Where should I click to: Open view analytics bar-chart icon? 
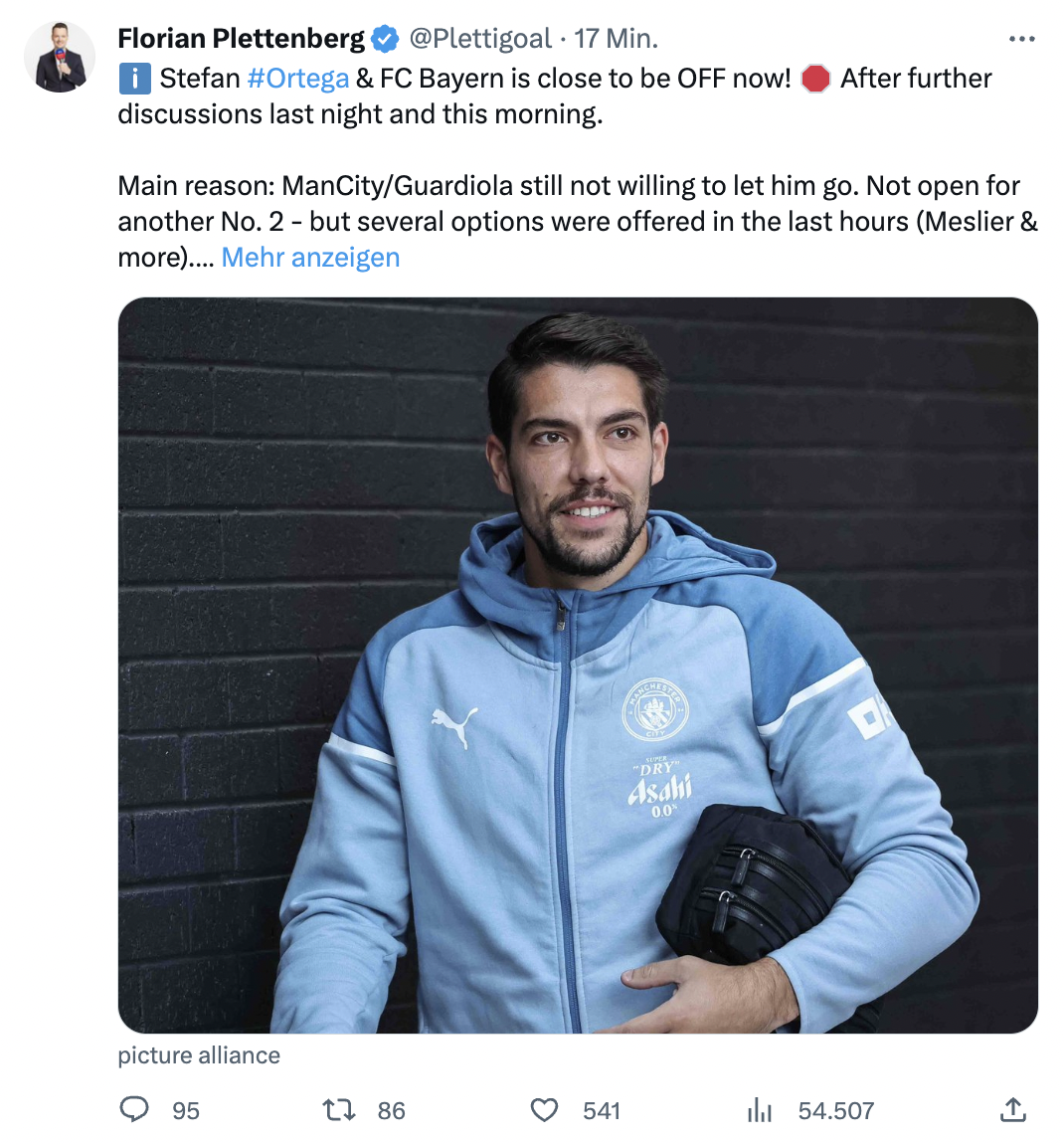click(759, 1110)
